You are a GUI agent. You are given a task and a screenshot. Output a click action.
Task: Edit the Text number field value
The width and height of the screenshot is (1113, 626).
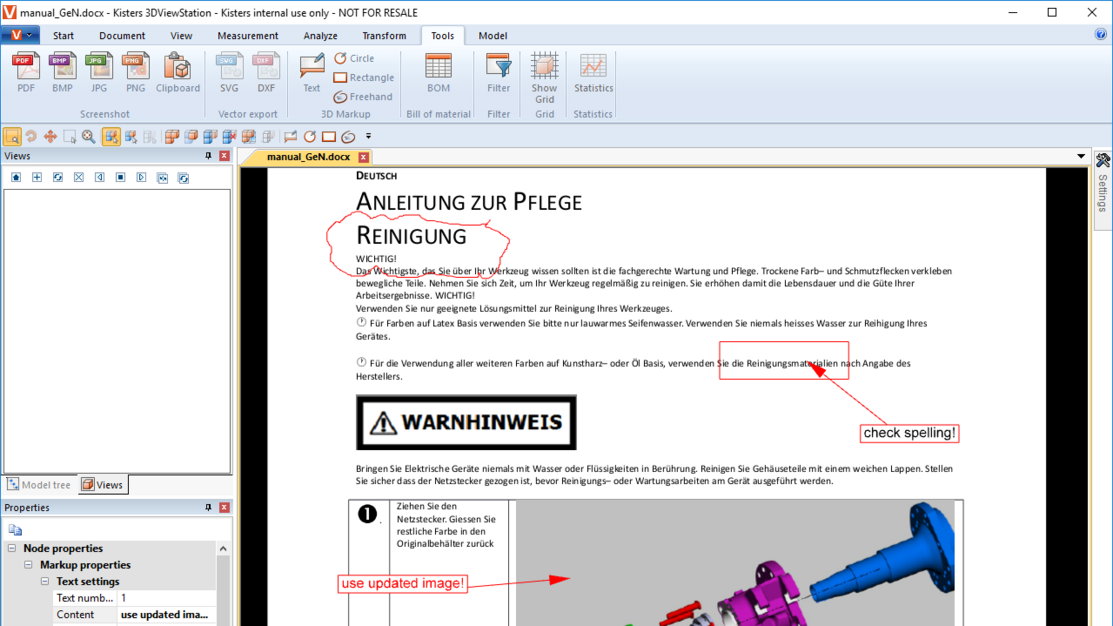(166, 598)
